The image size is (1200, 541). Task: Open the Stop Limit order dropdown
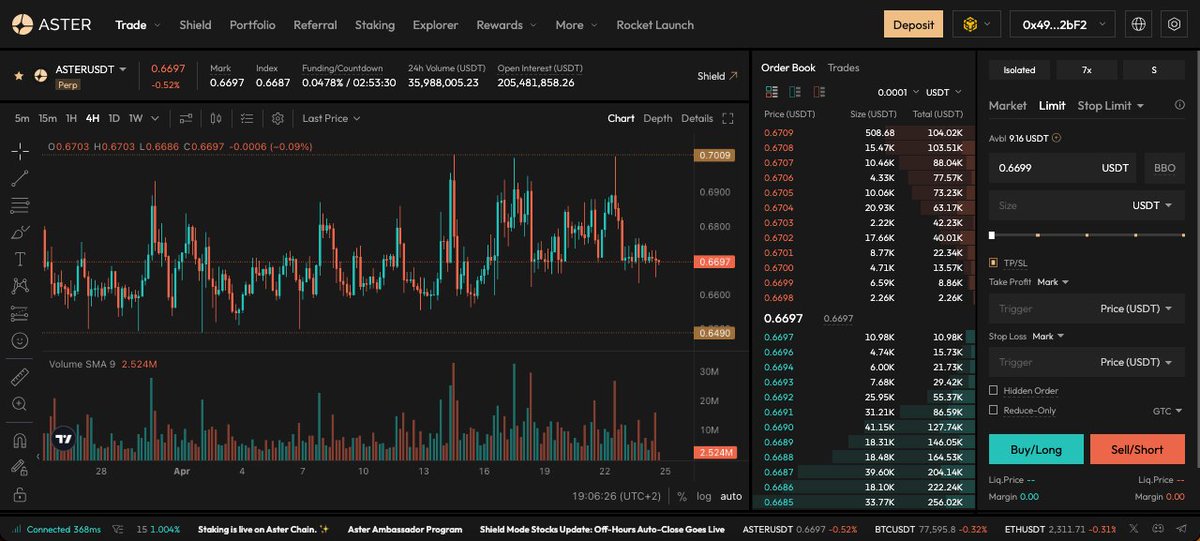(1110, 105)
